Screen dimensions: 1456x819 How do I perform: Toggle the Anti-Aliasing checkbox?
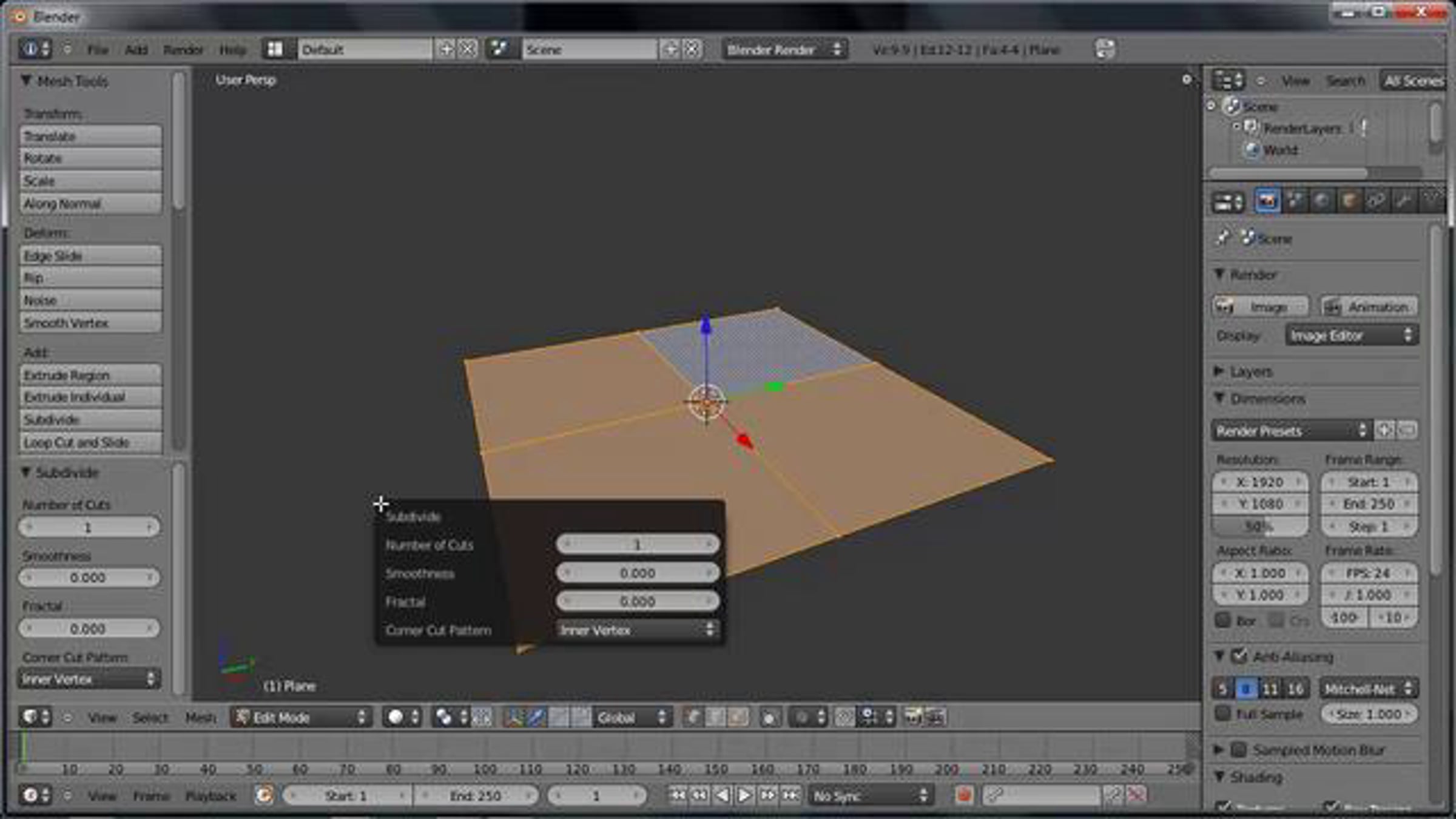pyautogui.click(x=1239, y=656)
